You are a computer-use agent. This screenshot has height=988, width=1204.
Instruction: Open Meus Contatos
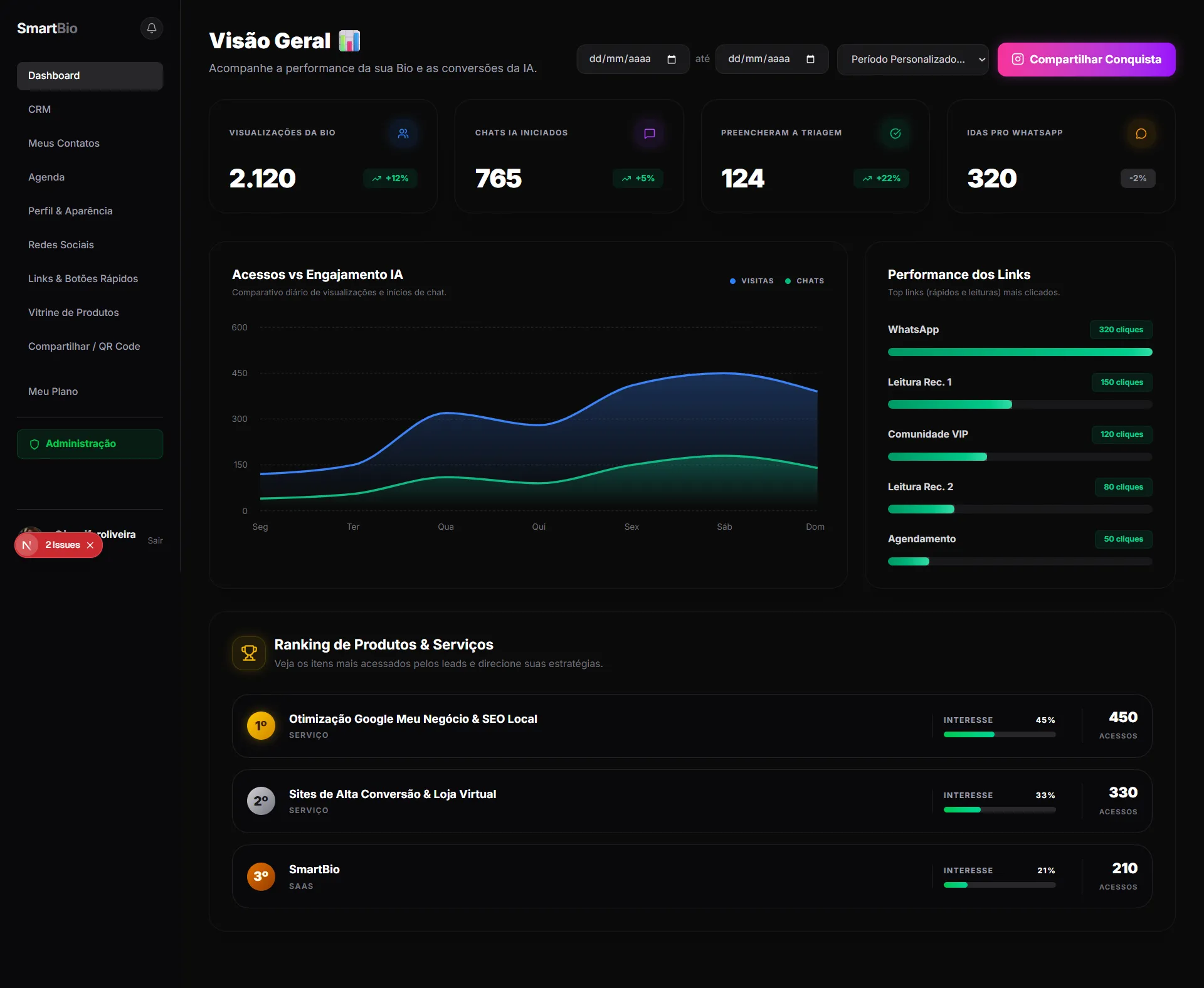tap(90, 144)
